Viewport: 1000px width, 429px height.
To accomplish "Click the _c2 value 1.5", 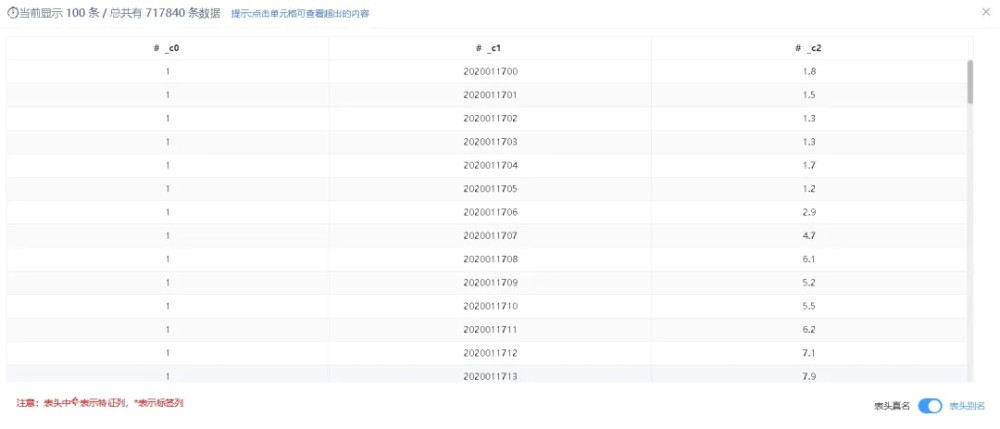I will tap(809, 95).
